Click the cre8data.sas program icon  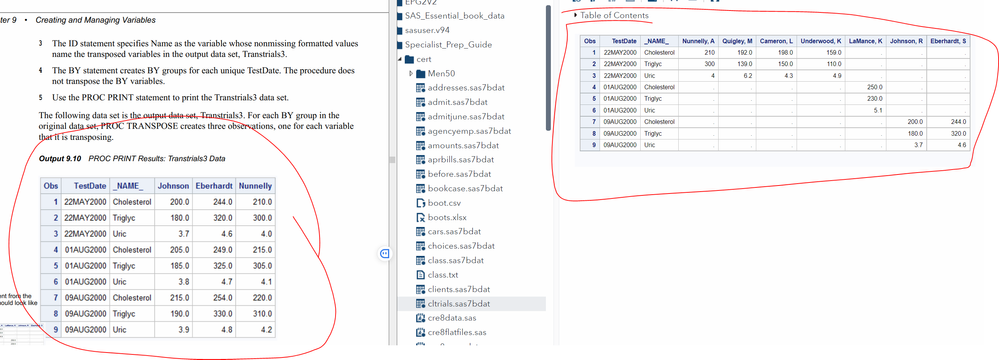pos(420,318)
